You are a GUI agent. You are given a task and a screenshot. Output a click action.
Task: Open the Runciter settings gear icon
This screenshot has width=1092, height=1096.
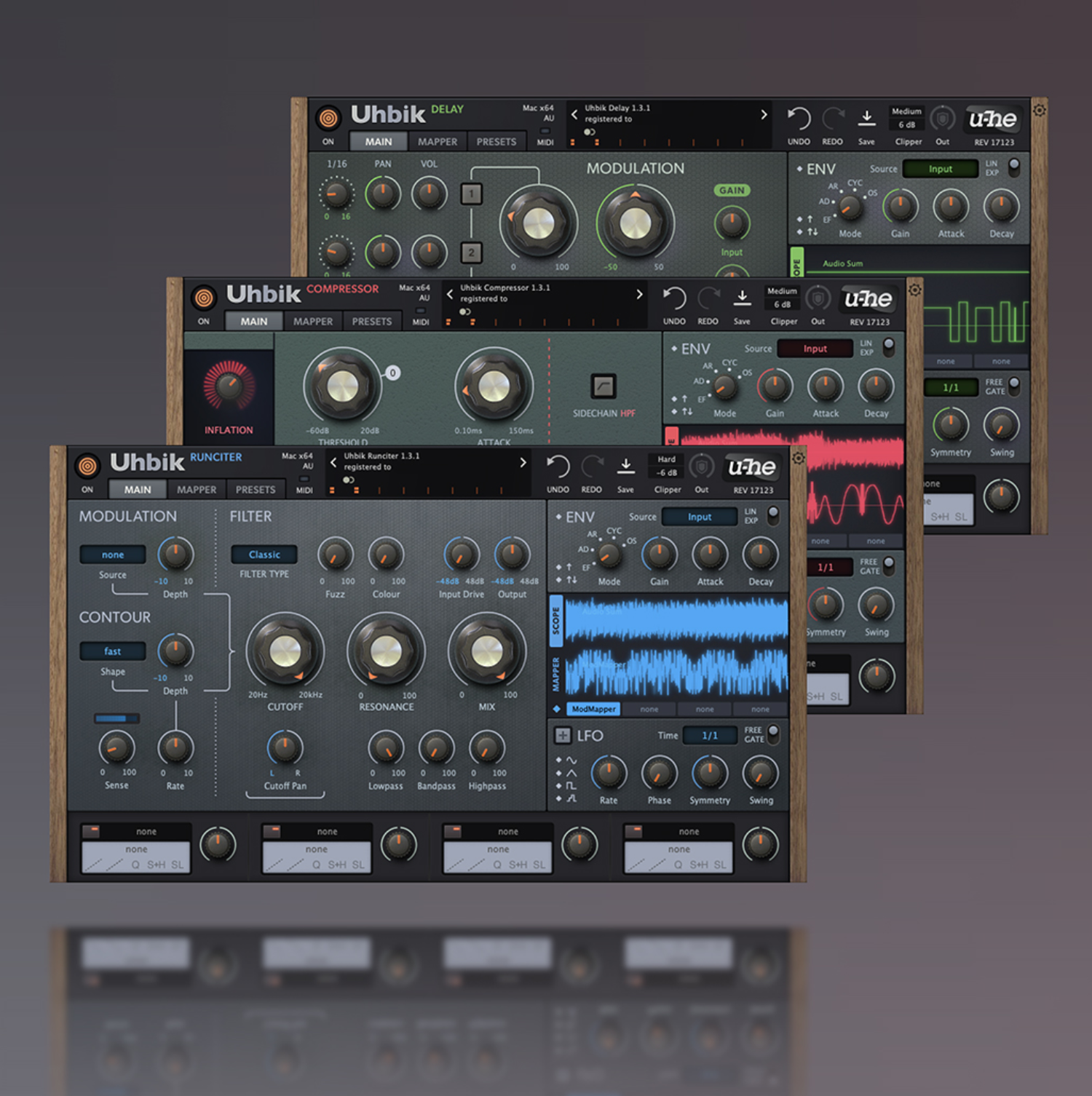coord(798,458)
